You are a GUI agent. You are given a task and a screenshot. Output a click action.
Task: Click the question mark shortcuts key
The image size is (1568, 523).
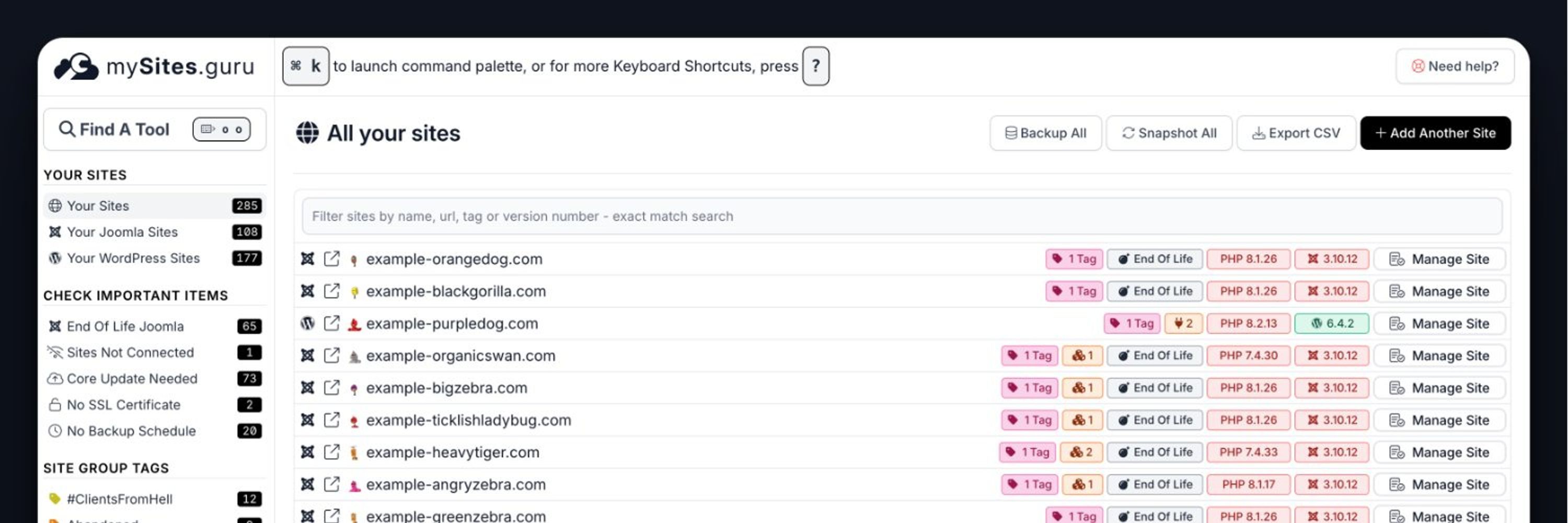pos(816,66)
